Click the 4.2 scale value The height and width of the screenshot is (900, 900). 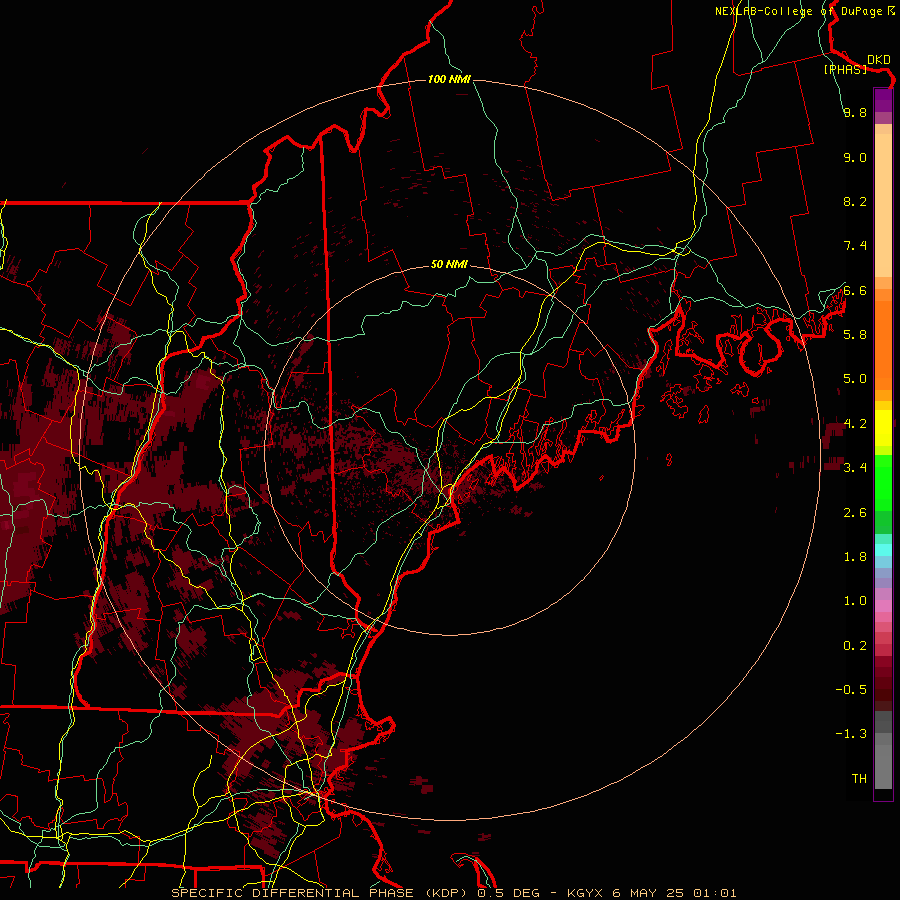[x=855, y=424]
